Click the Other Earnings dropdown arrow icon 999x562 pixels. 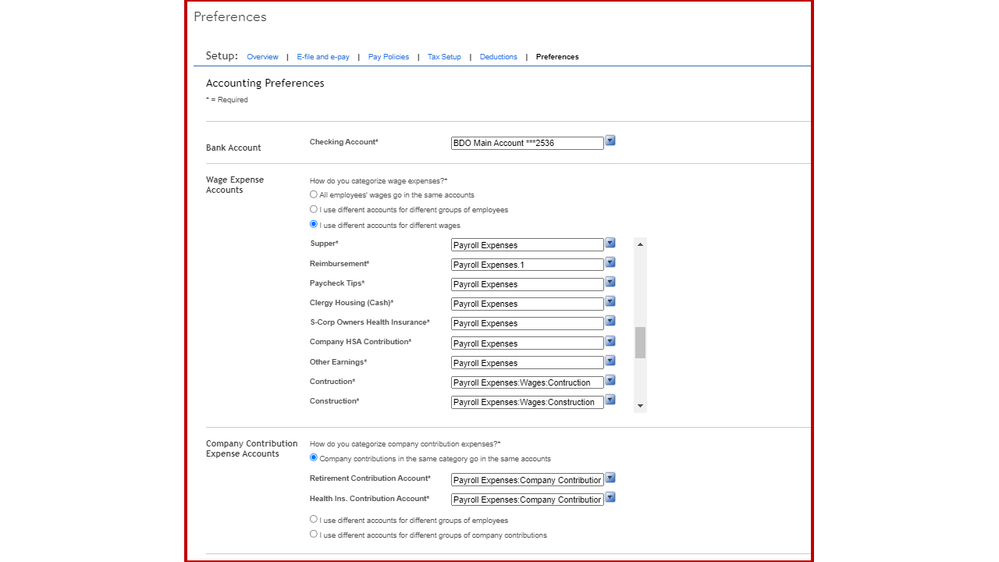(610, 362)
